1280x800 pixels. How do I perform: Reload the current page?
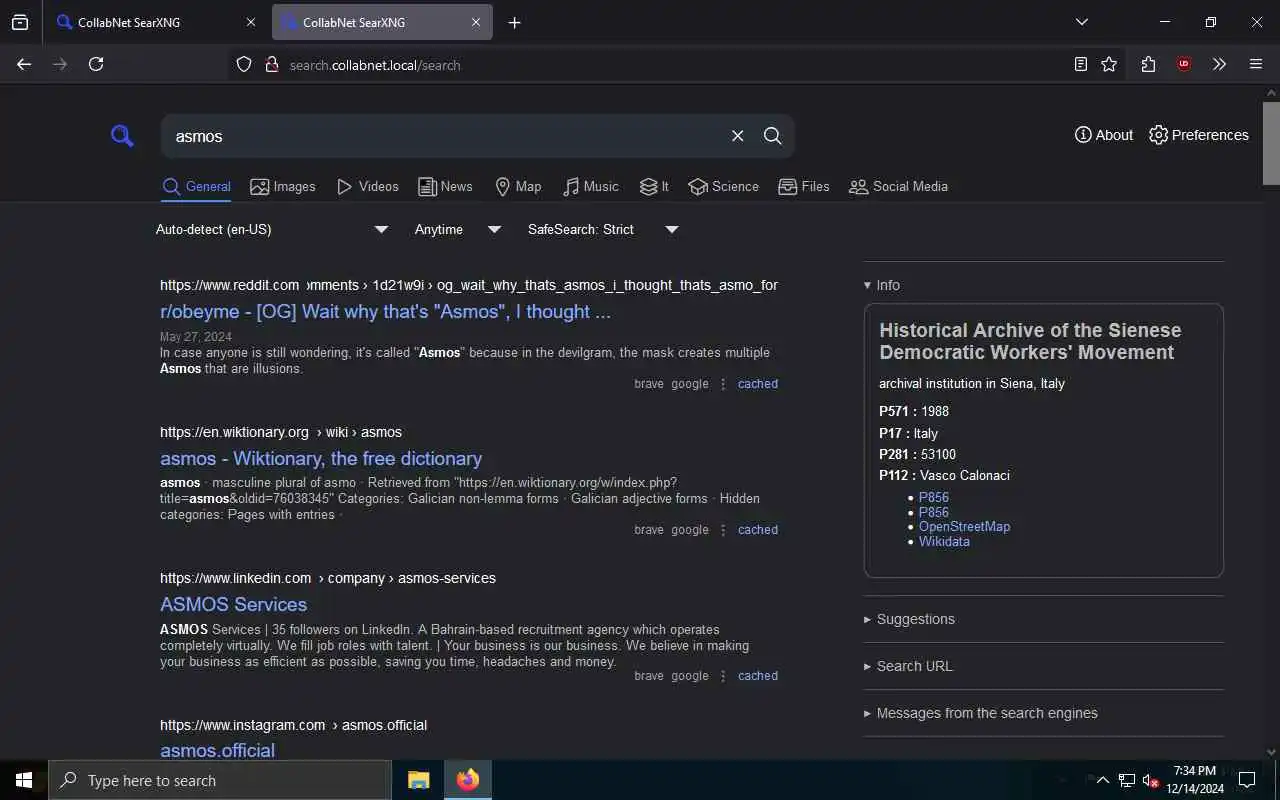coord(96,64)
